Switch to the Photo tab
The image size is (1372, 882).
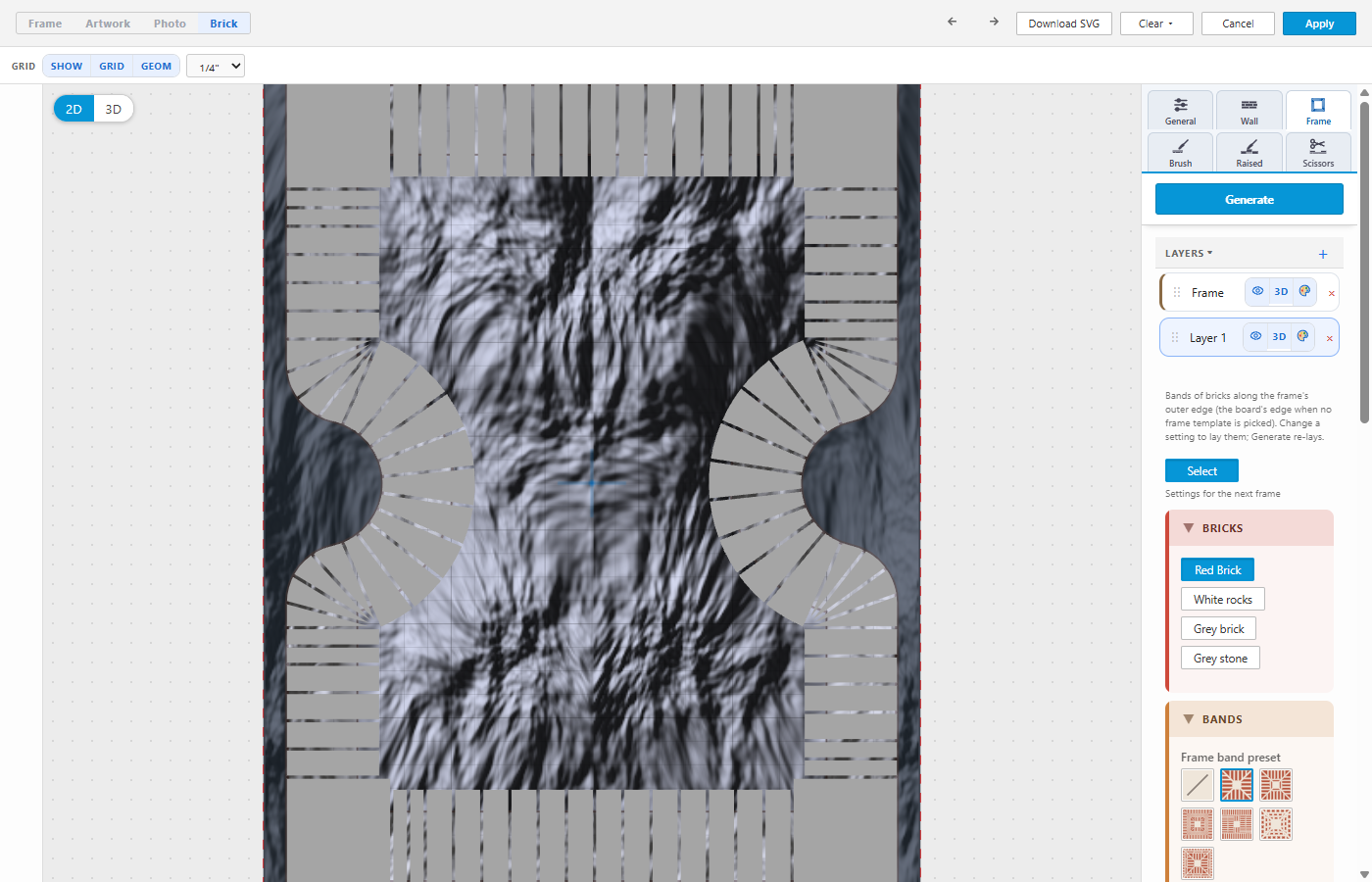point(170,24)
